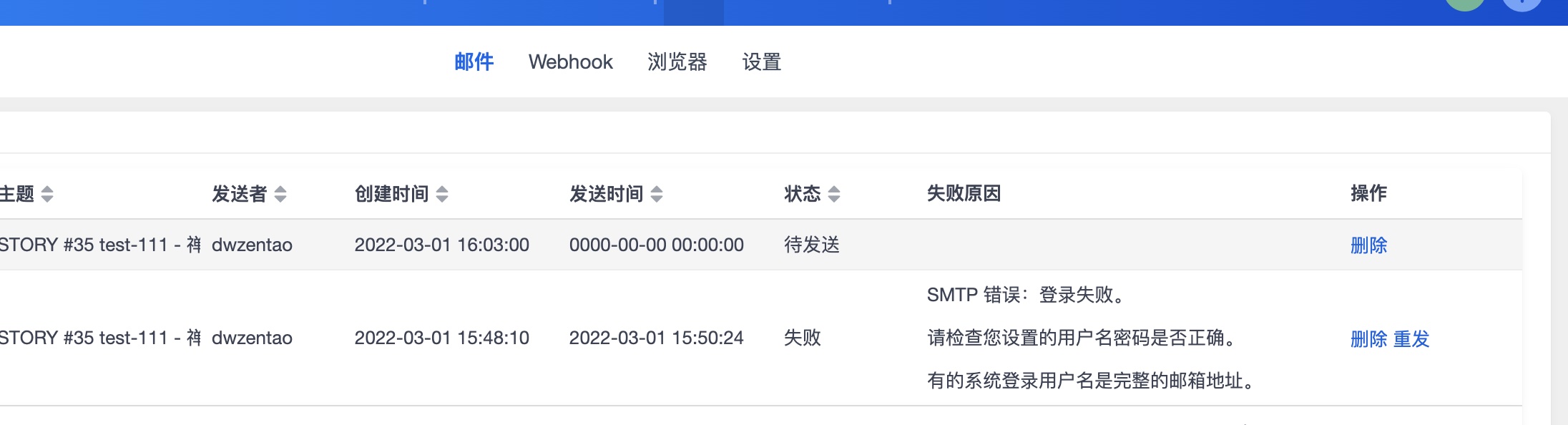The width and height of the screenshot is (1568, 425).
Task: Click the blue circular icon at top right
Action: [x=1522, y=4]
